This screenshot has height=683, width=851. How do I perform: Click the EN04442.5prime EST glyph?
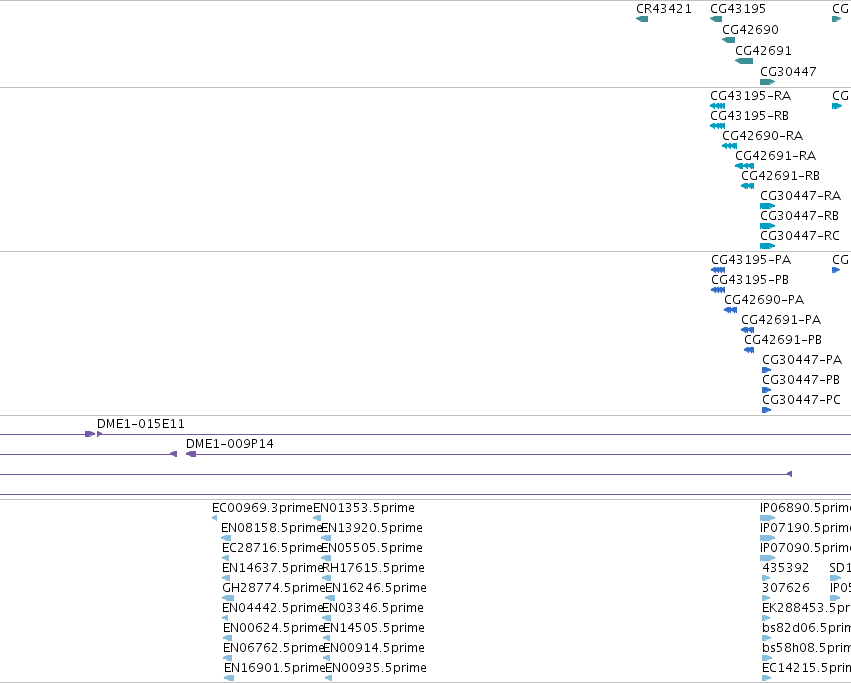coord(225,618)
